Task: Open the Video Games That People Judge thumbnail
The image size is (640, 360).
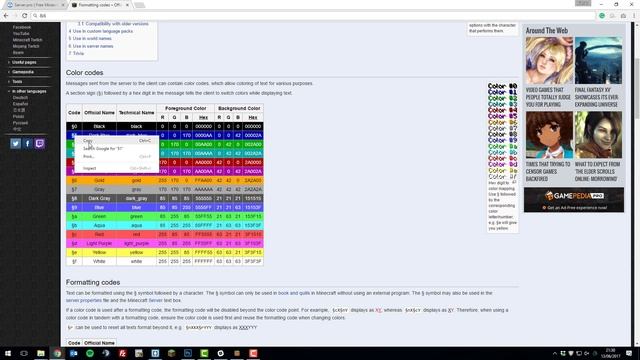Action: click(x=549, y=60)
